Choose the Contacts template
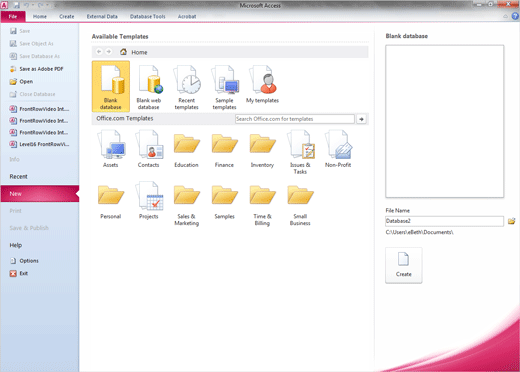The image size is (520, 372). point(149,148)
